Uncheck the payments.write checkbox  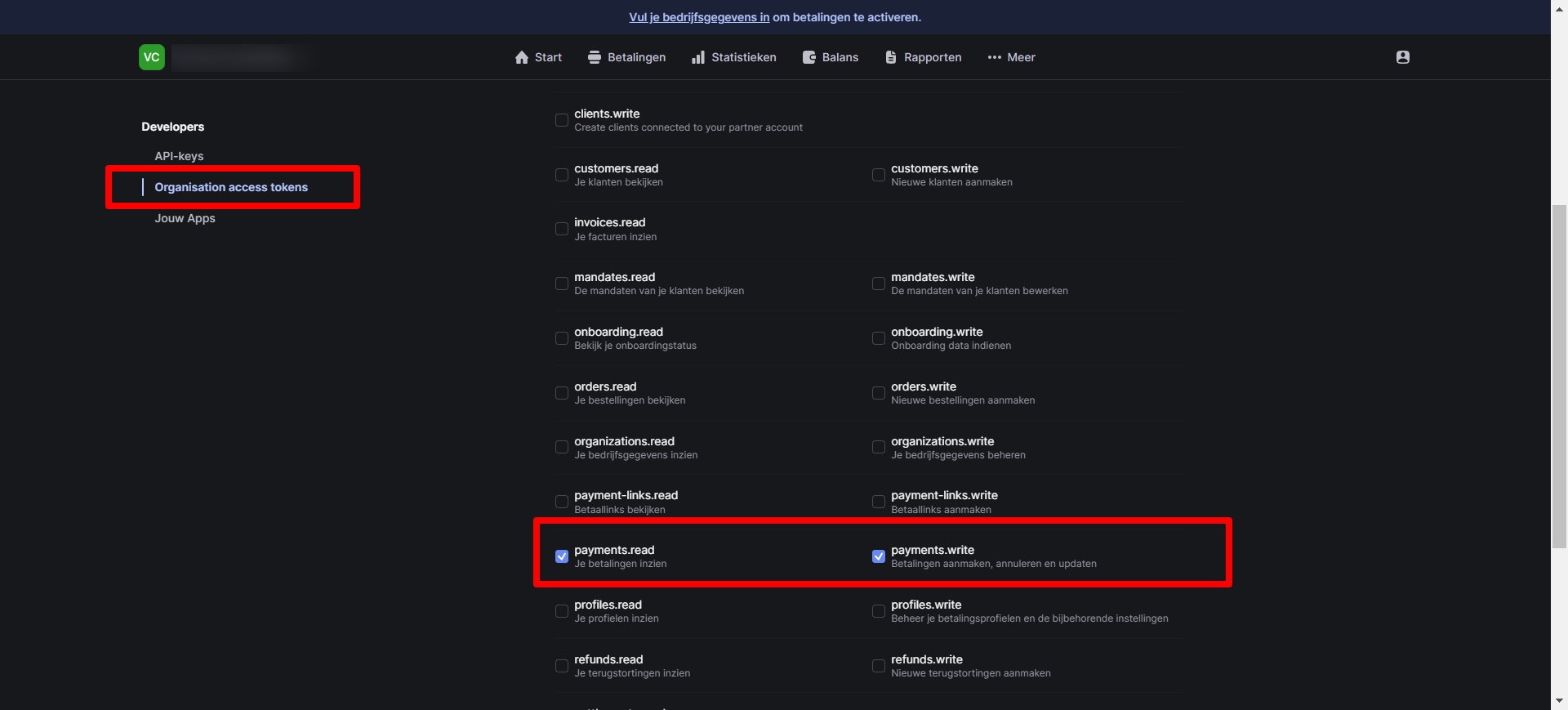pos(879,556)
